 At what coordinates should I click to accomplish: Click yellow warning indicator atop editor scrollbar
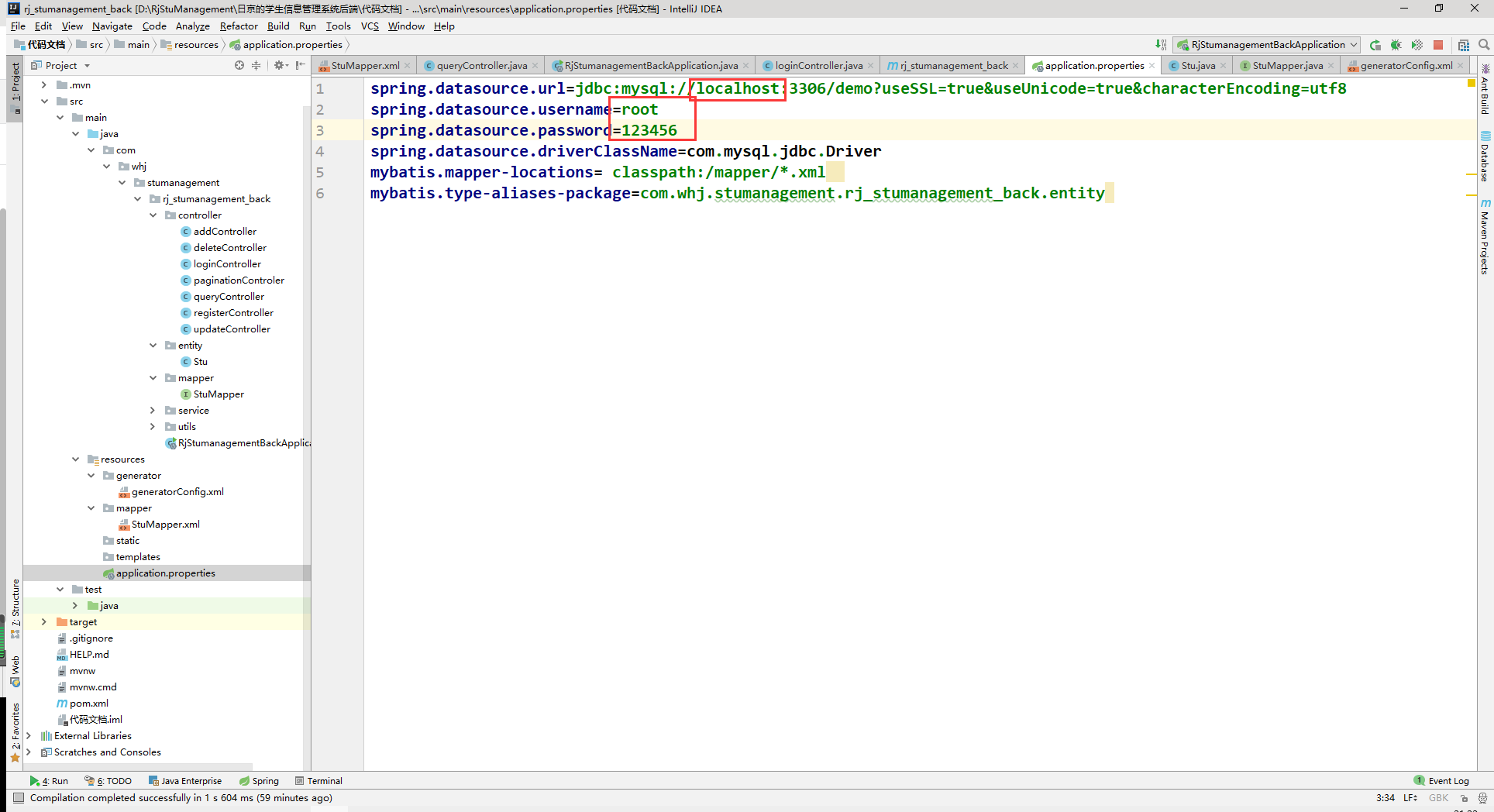tap(1471, 83)
